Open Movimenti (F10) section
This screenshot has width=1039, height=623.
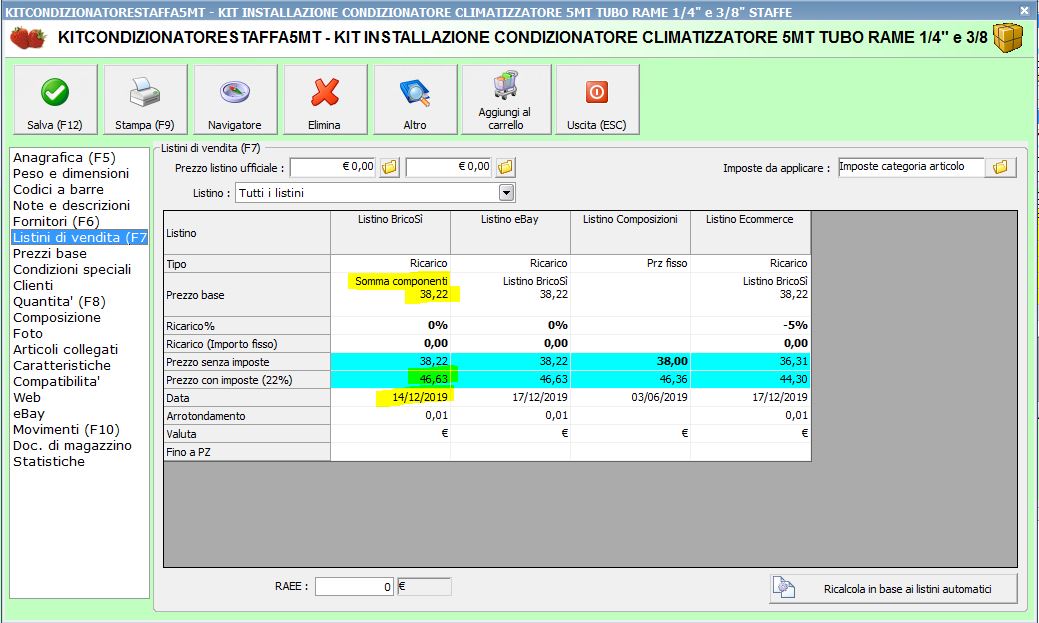tap(66, 429)
